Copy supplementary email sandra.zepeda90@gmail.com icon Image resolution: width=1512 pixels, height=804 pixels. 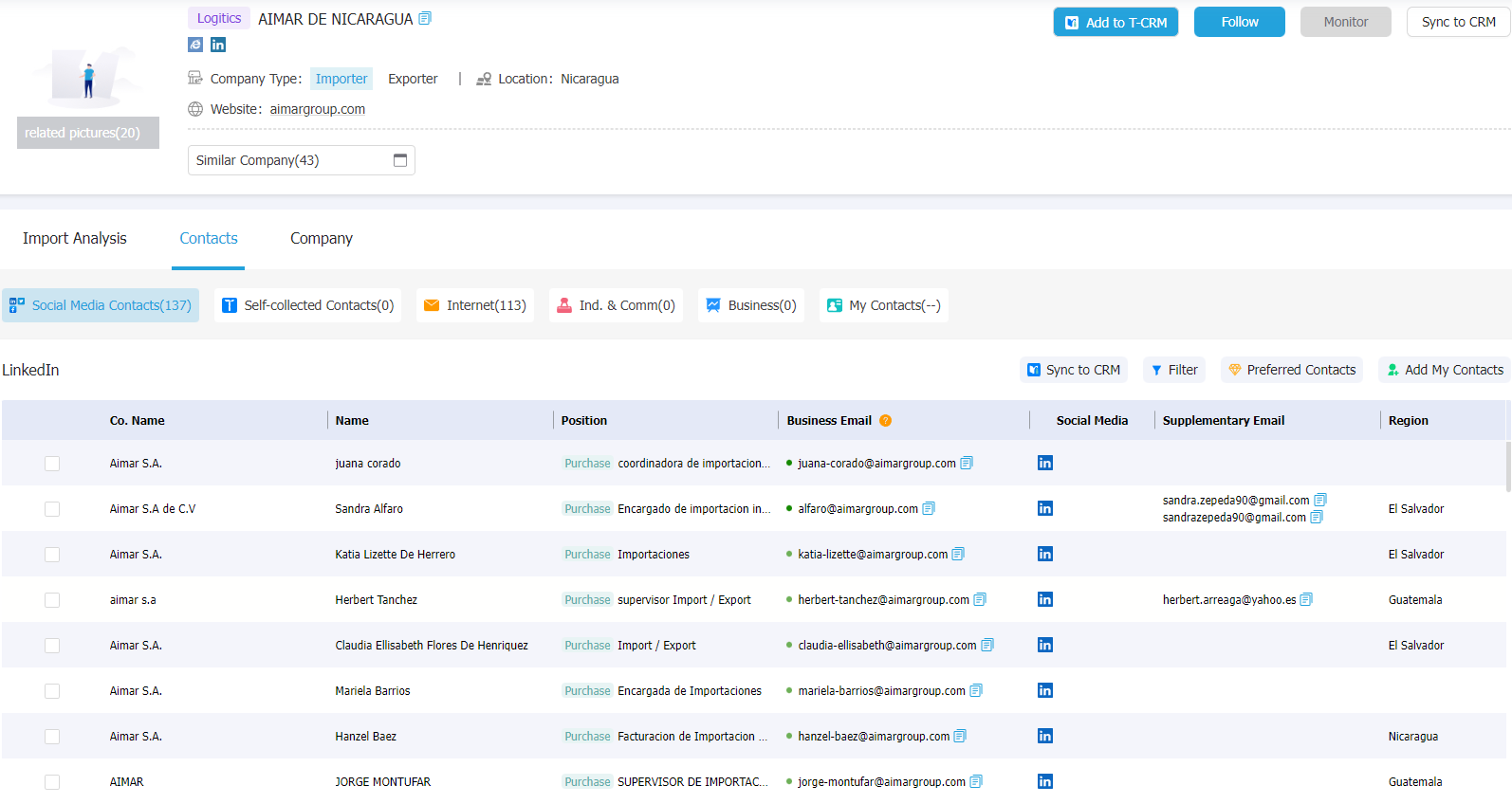click(1320, 500)
